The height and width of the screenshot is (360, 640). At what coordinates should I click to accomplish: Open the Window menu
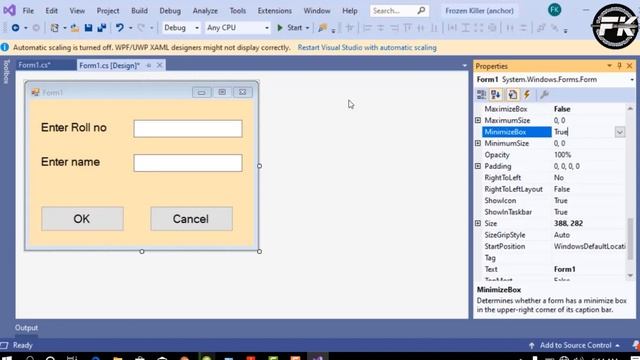(317, 11)
